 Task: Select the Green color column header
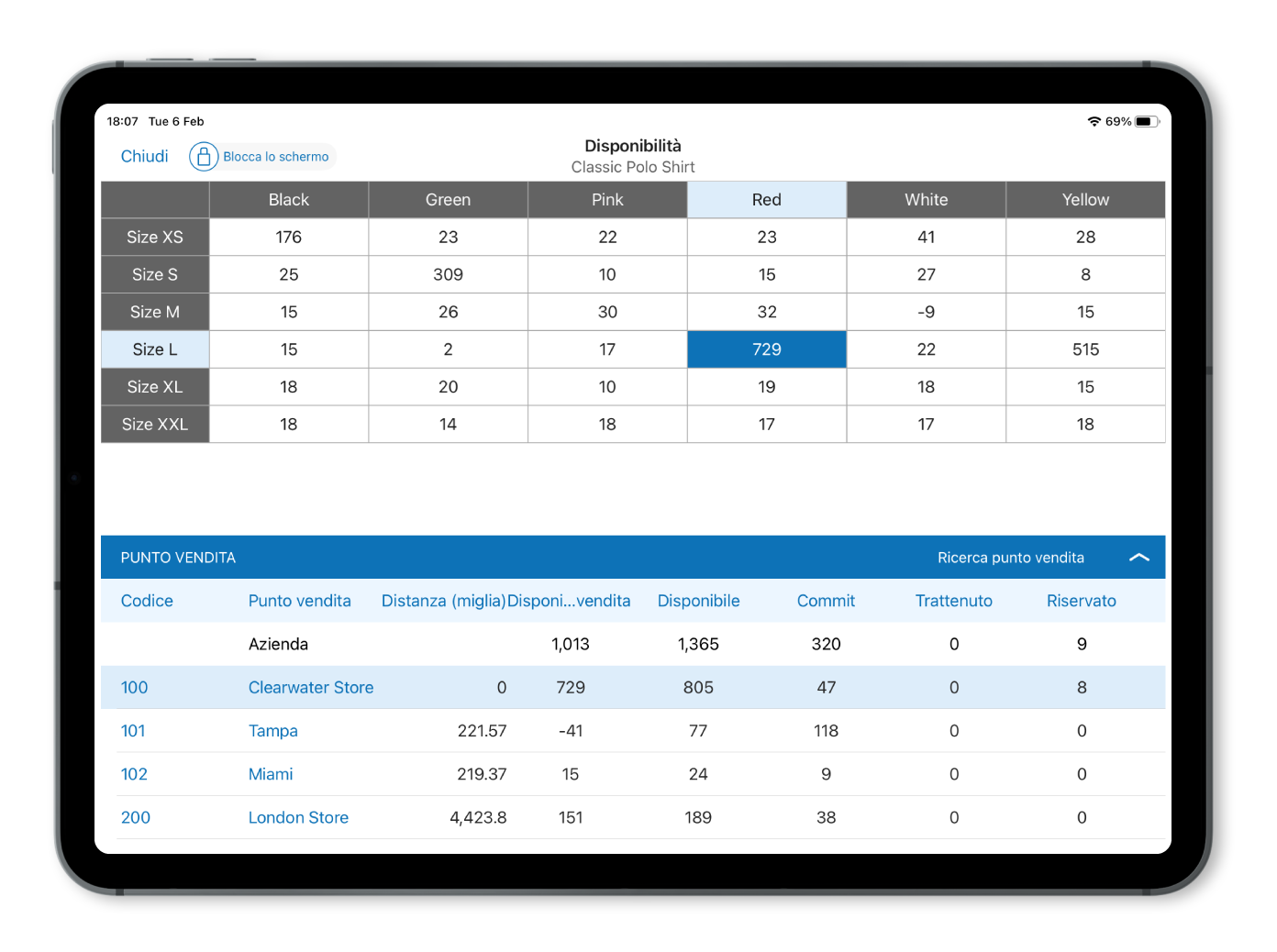click(x=448, y=200)
